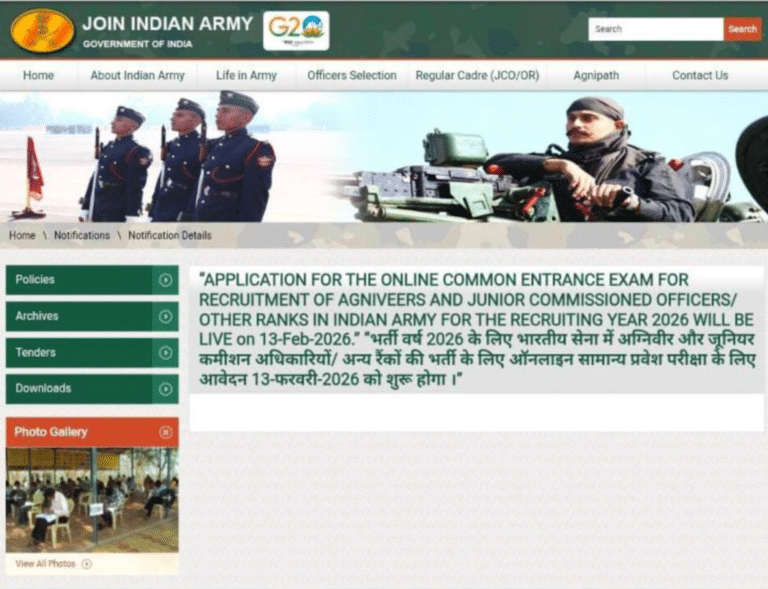Click the View All Photos link
This screenshot has width=768, height=589.
pyautogui.click(x=45, y=564)
